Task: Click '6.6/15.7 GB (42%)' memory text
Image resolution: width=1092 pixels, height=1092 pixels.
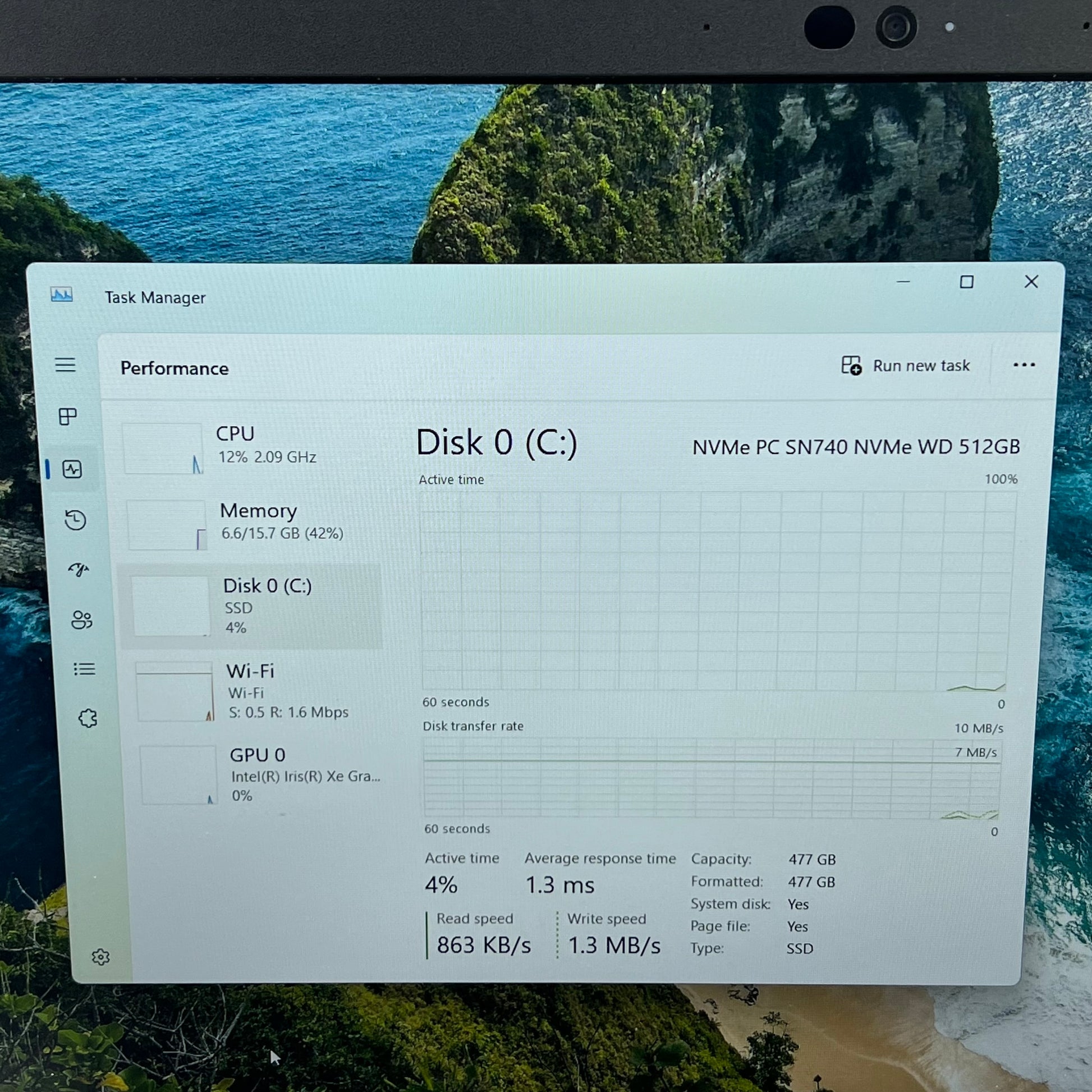Action: coord(282,533)
